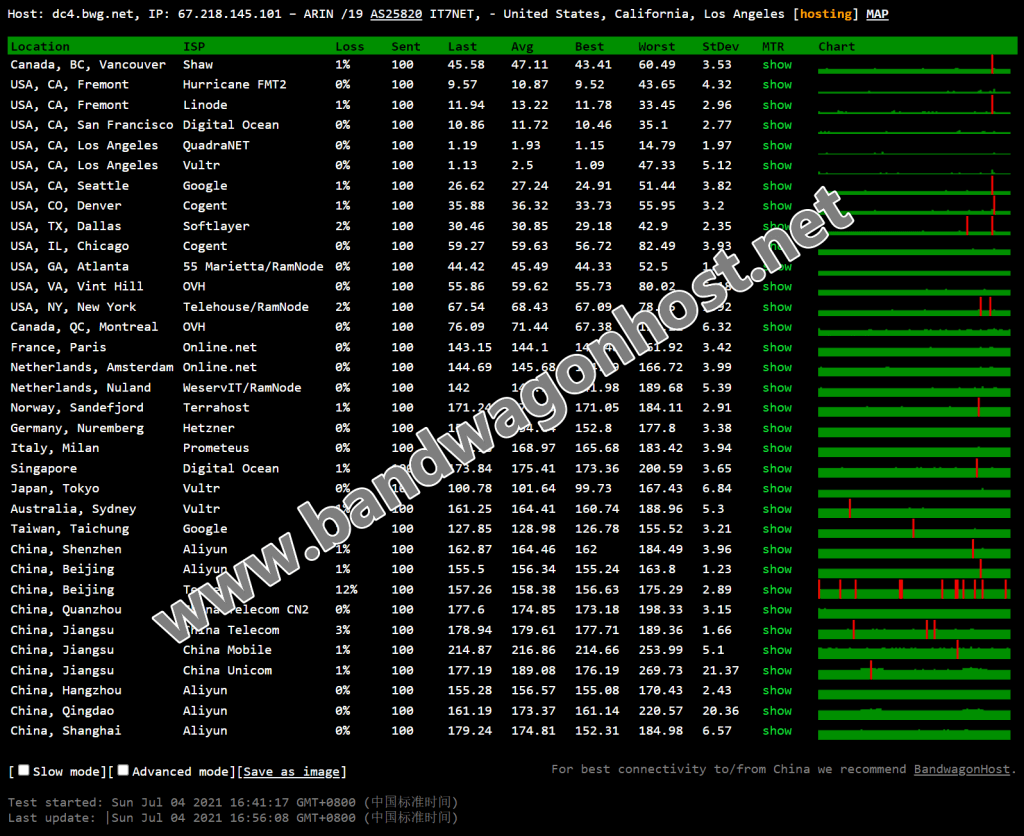Show MTR for Seattle Google row
Viewport: 1024px width, 836px height.
[x=777, y=185]
